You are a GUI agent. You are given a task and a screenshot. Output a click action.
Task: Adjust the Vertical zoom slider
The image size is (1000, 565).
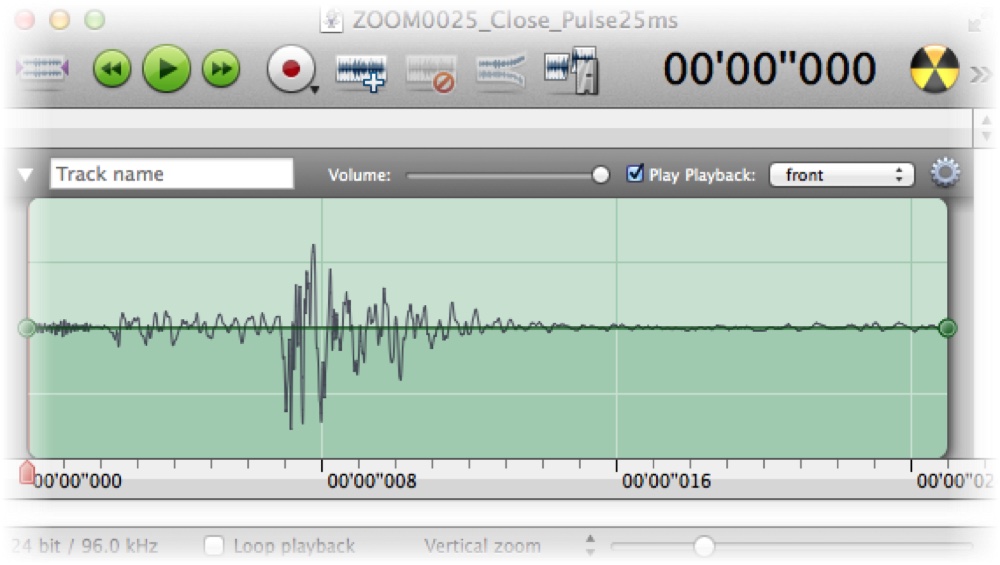click(x=791, y=546)
